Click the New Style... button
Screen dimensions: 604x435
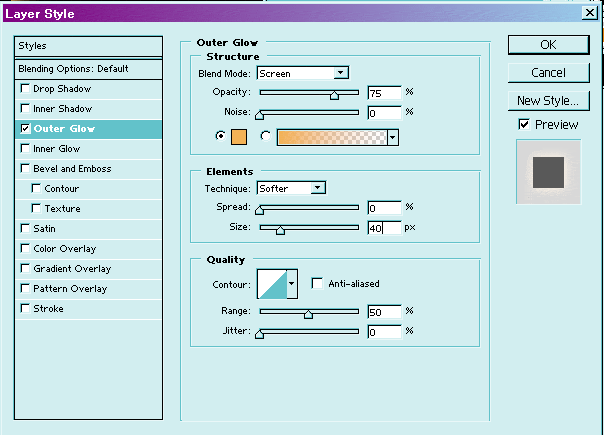tap(547, 100)
